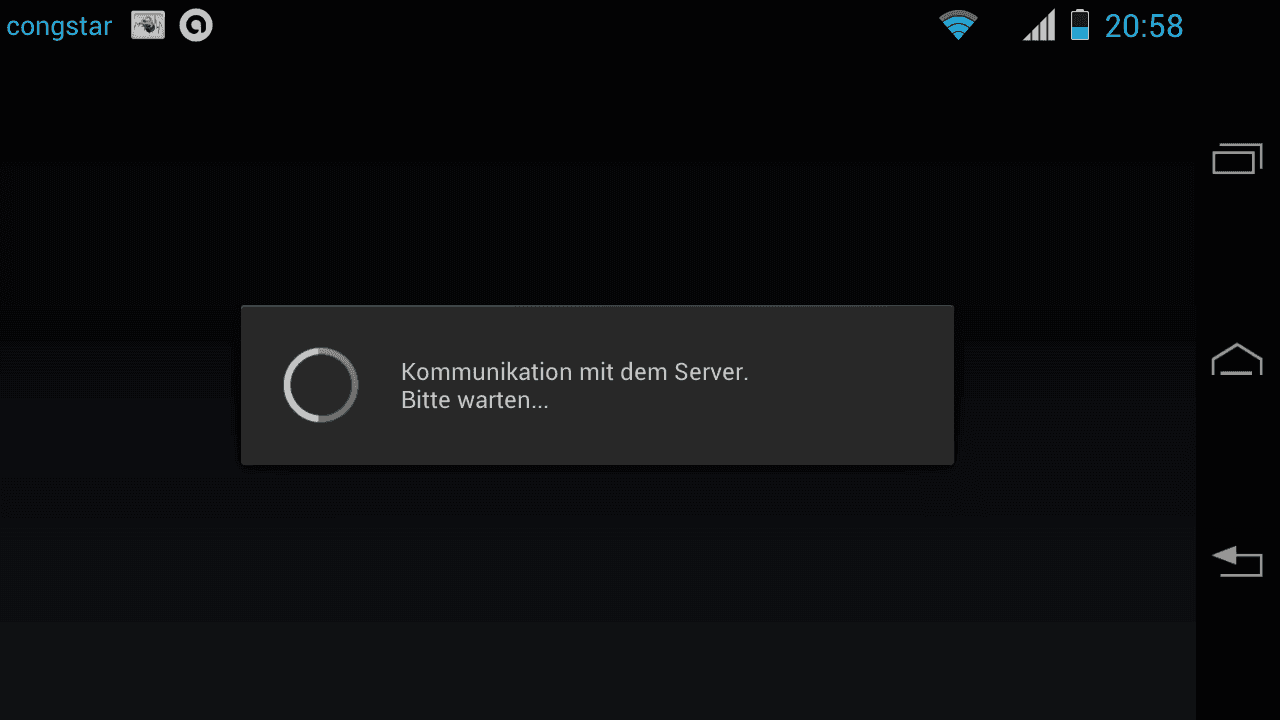Tap the 20:58 clock in the status bar

(1144, 26)
